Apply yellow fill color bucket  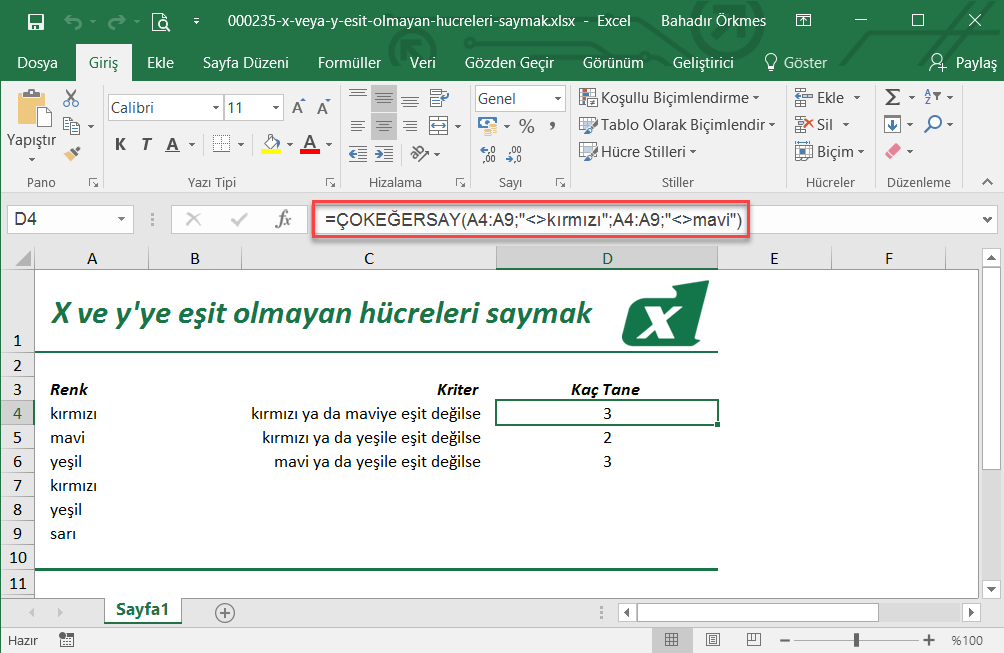[x=271, y=144]
